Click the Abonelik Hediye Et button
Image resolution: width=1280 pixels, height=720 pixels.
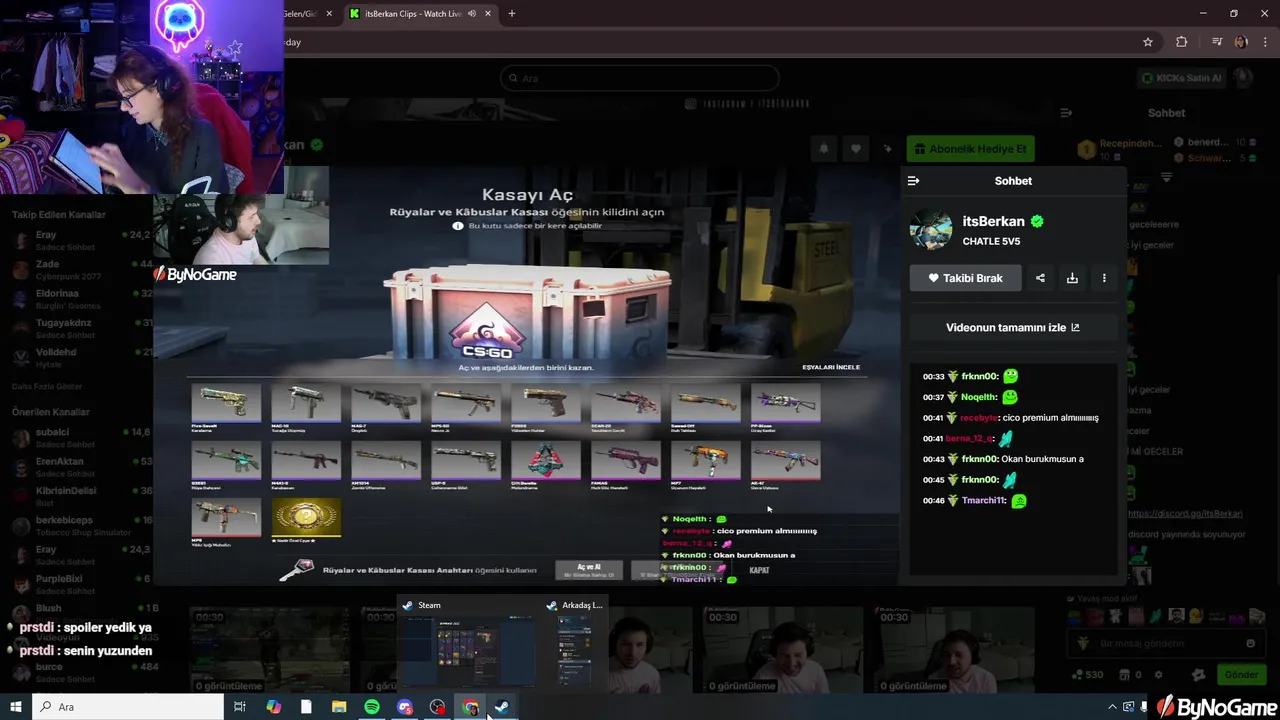(970, 149)
